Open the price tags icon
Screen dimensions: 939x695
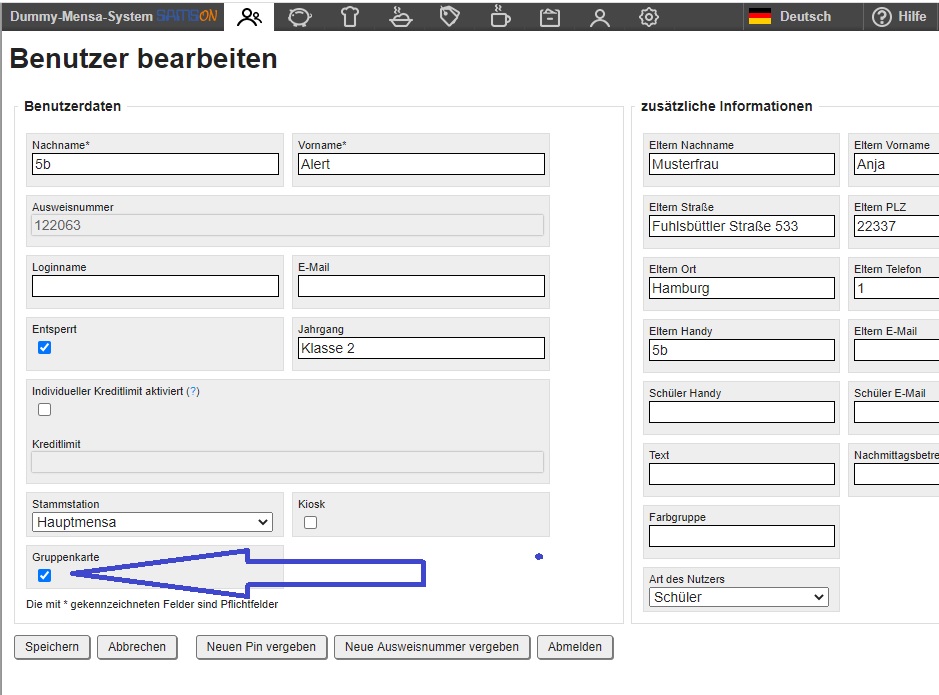coord(450,17)
